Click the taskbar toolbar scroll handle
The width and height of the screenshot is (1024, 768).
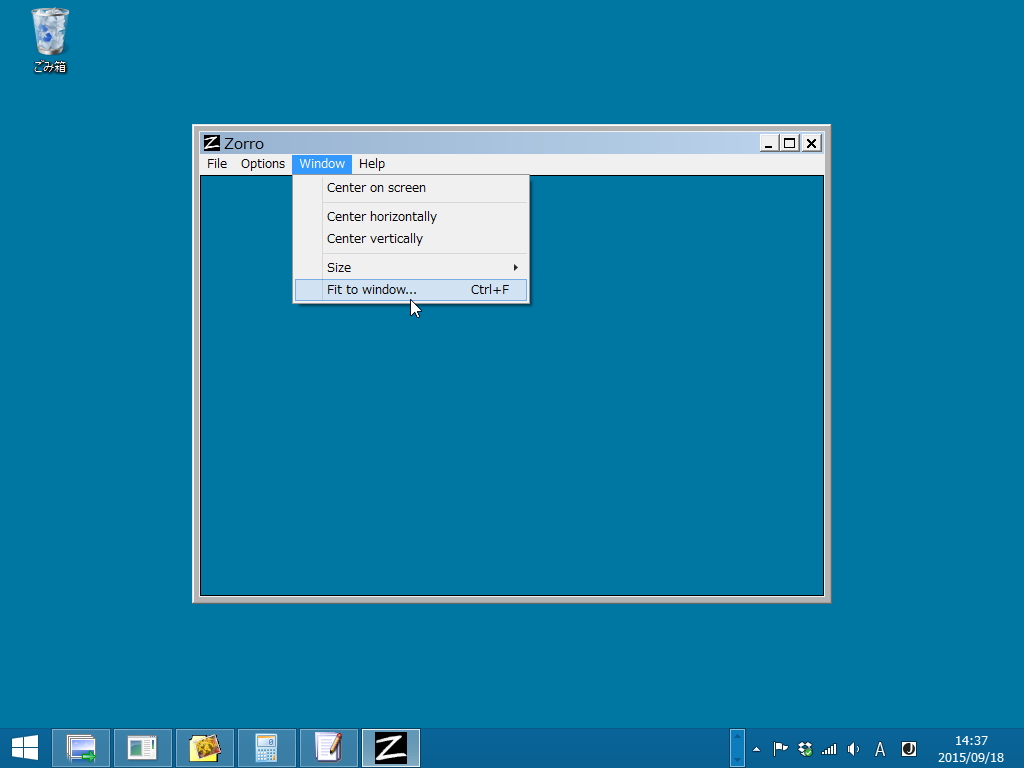[x=737, y=748]
